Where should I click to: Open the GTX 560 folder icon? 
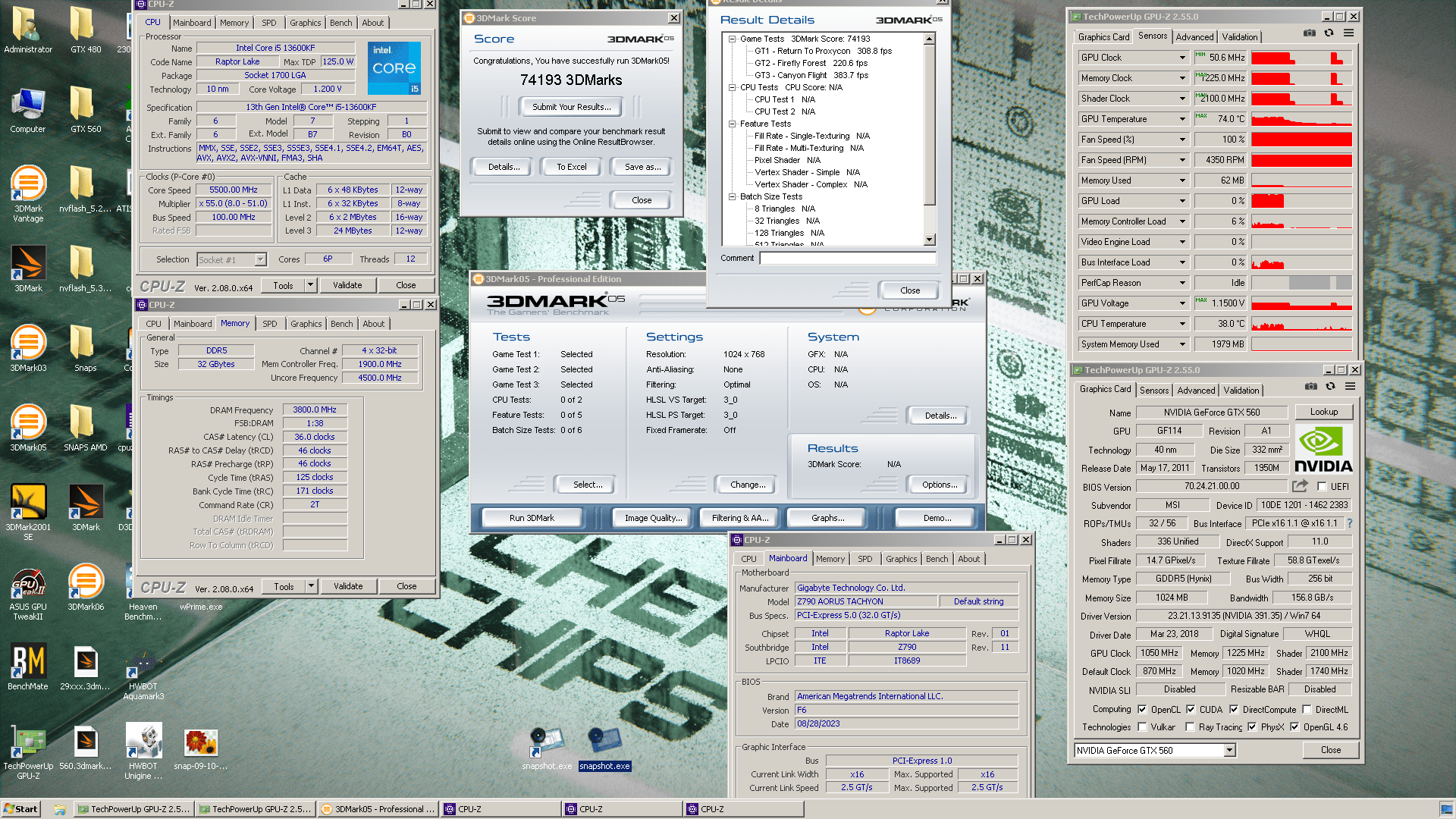[86, 109]
